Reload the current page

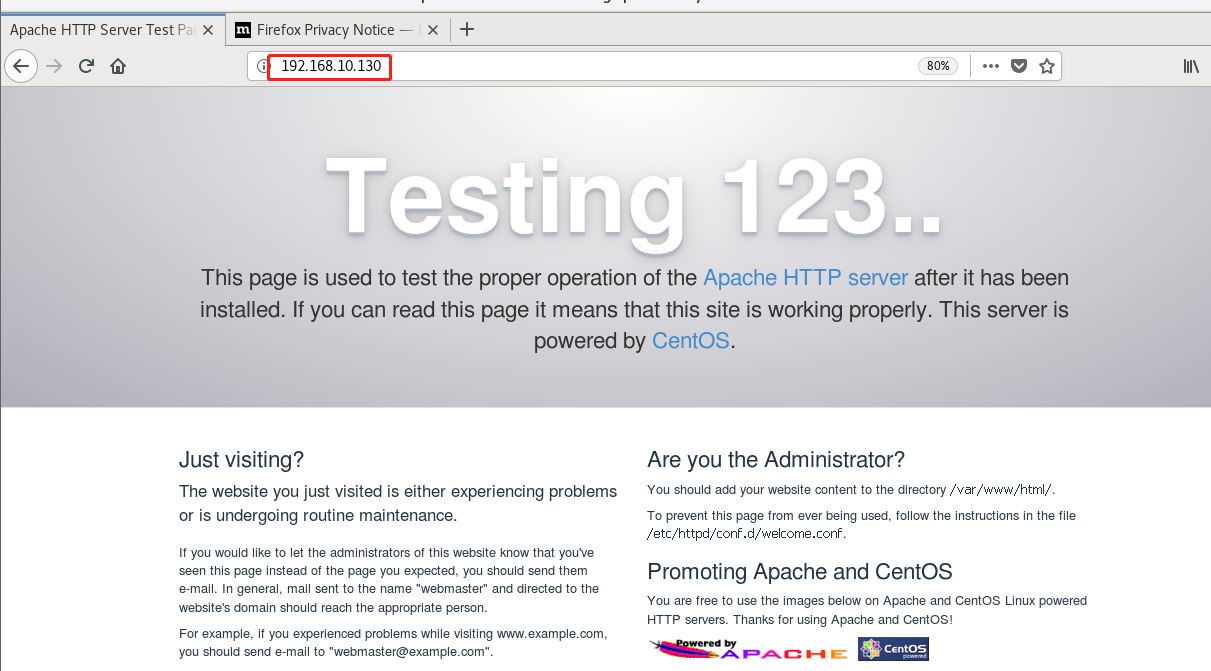87,67
